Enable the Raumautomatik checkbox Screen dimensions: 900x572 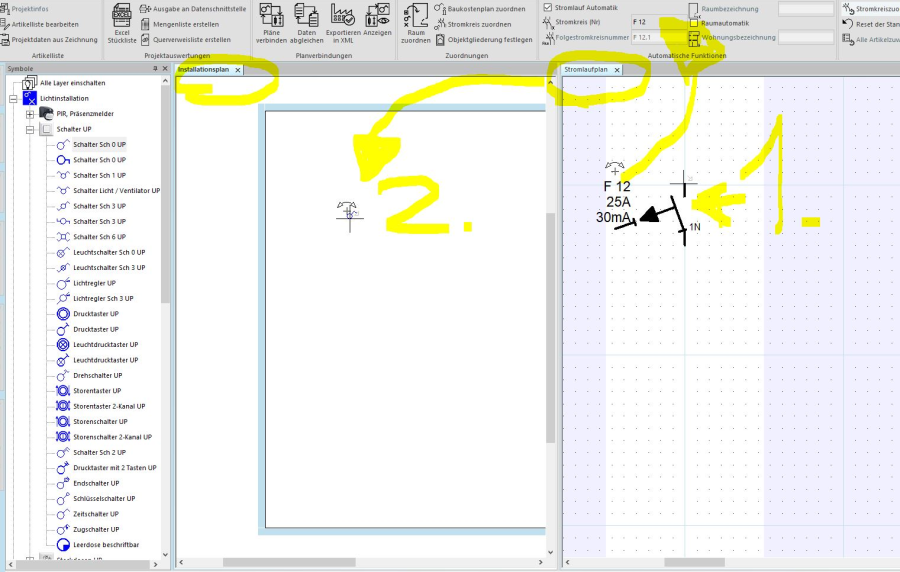click(694, 23)
